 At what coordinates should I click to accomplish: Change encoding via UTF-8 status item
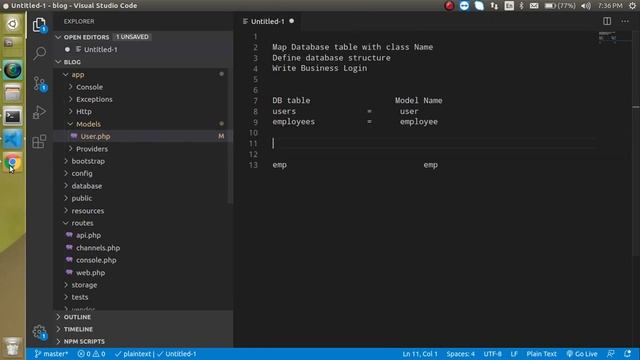[x=493, y=354]
